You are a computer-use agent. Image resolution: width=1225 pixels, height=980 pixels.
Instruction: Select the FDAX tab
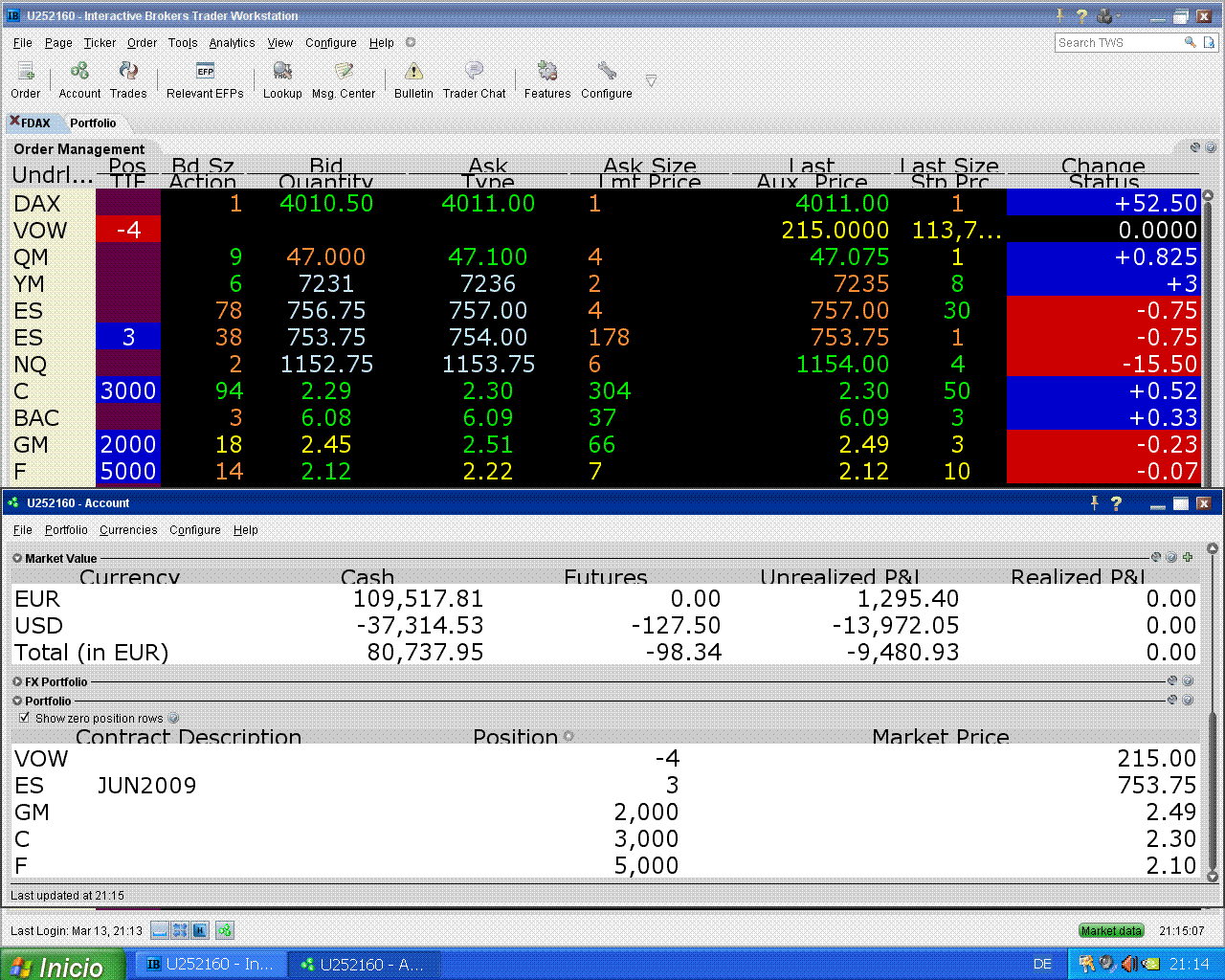[x=36, y=122]
